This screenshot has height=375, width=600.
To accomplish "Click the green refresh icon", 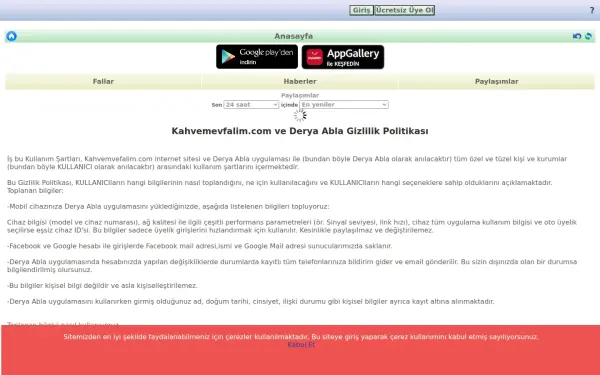I will [588, 36].
